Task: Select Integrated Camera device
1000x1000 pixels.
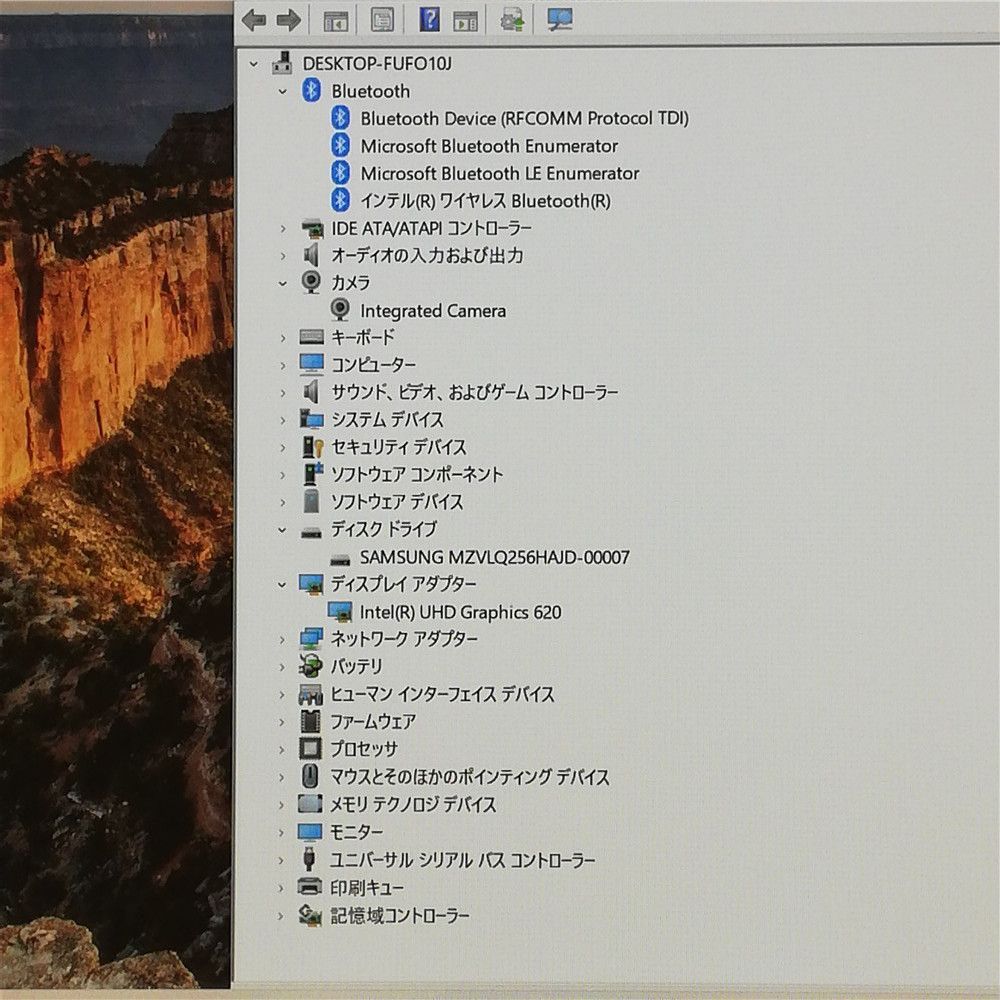Action: (x=432, y=311)
